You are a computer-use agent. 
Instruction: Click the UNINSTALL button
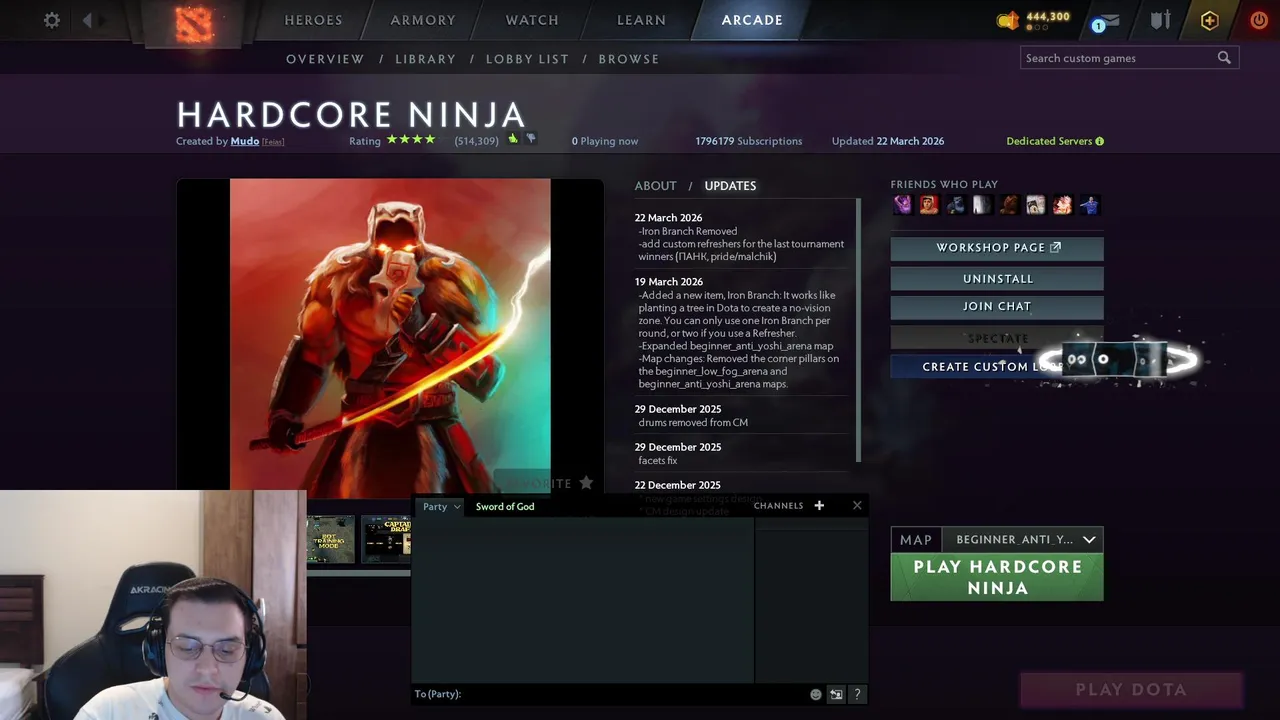(x=997, y=279)
